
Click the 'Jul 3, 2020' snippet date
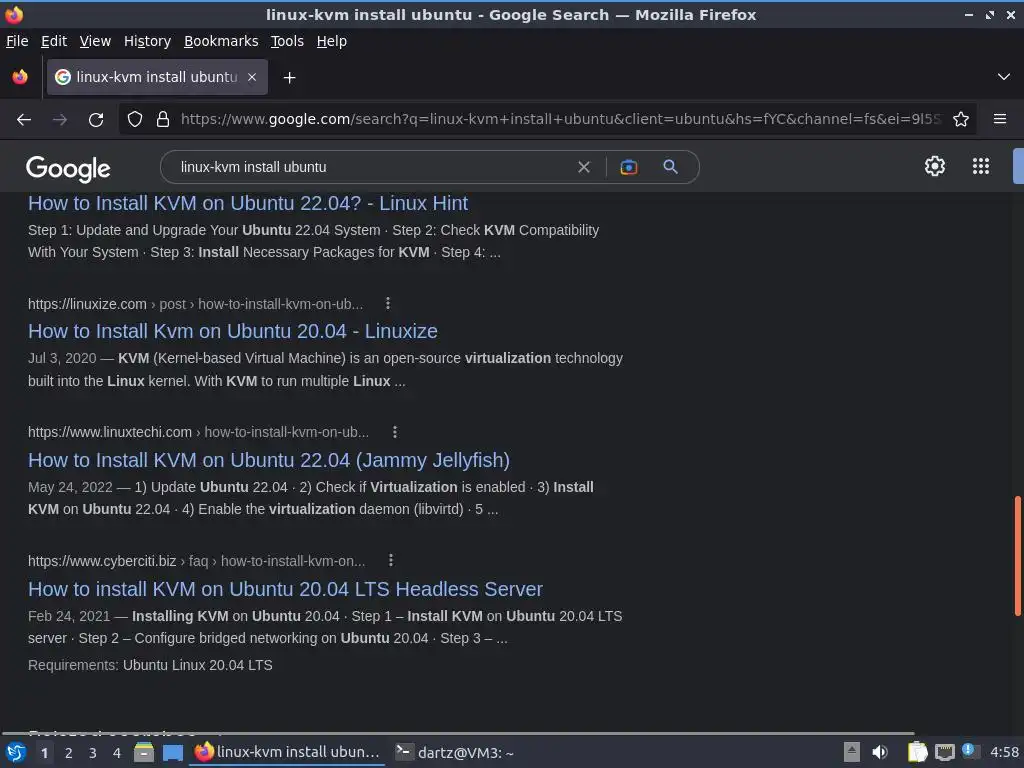coord(62,359)
